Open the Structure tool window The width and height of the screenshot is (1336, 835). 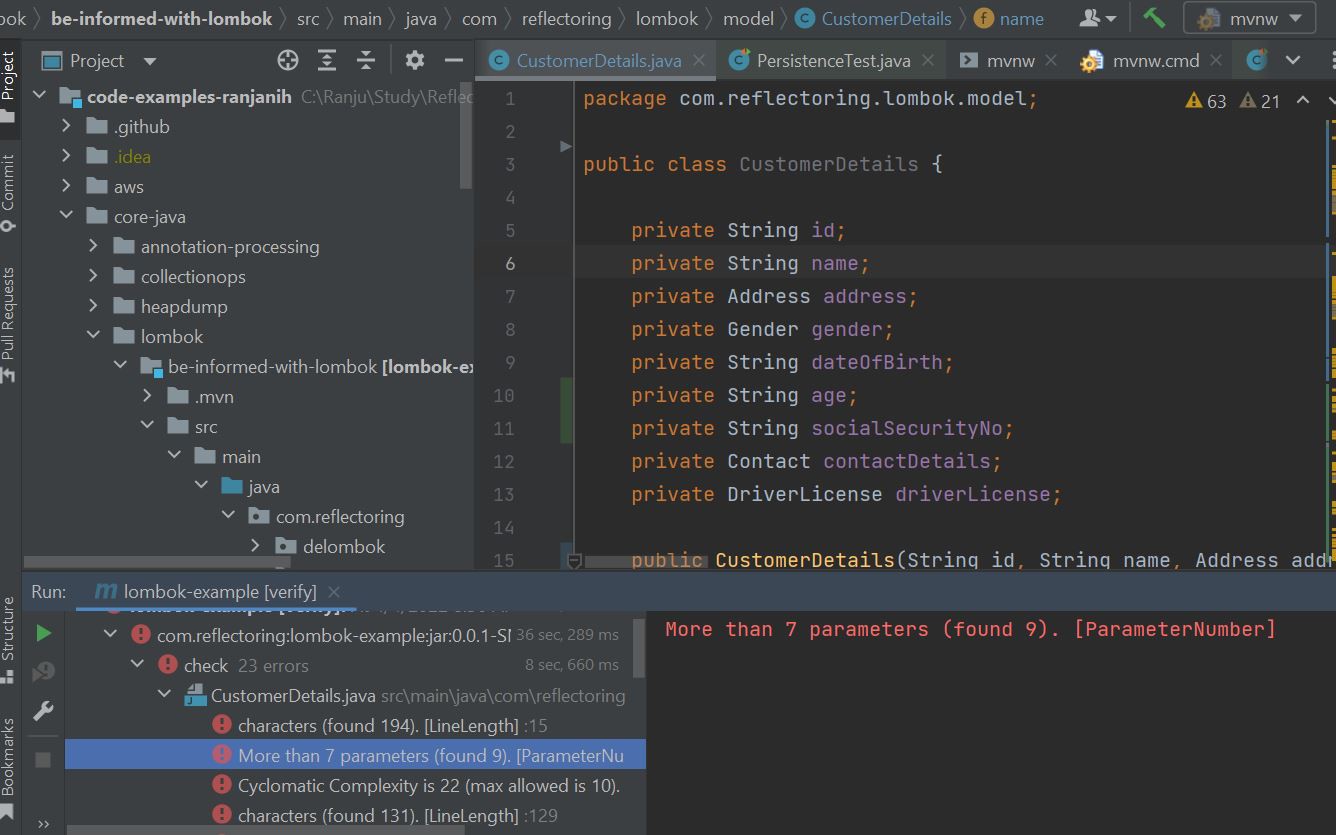[9, 640]
